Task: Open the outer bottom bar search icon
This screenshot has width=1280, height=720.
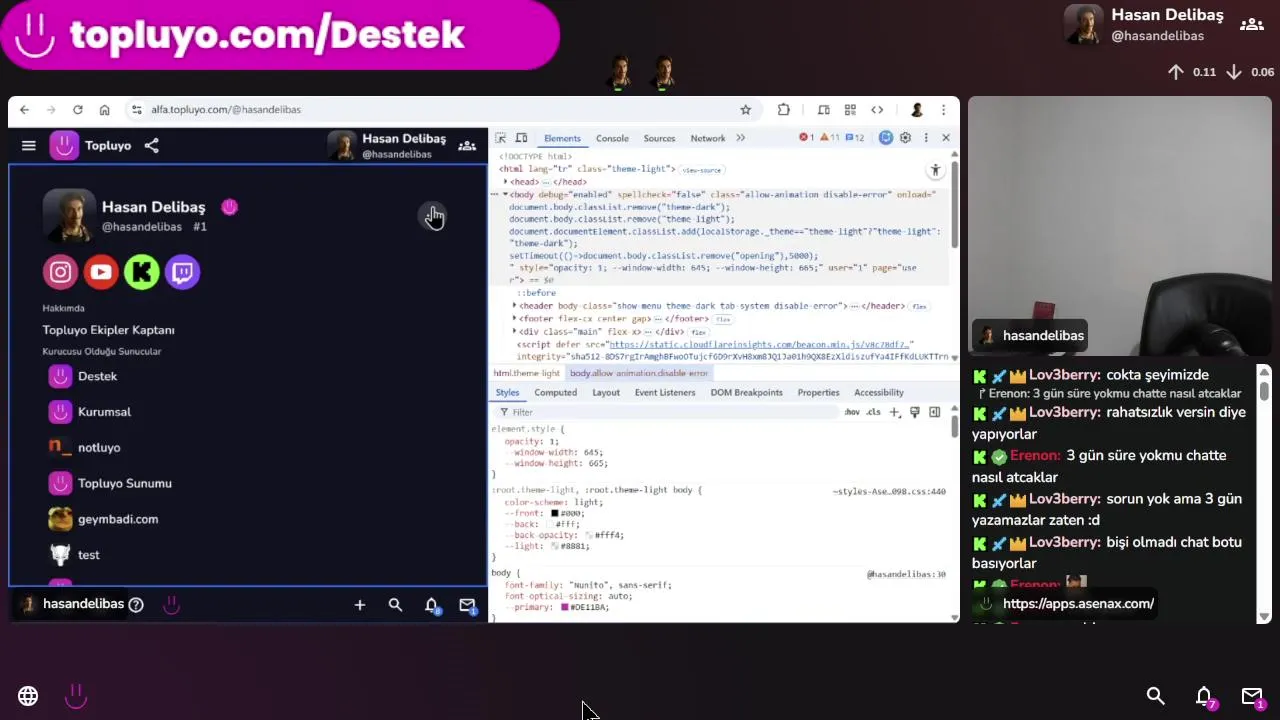Action: (x=1156, y=696)
